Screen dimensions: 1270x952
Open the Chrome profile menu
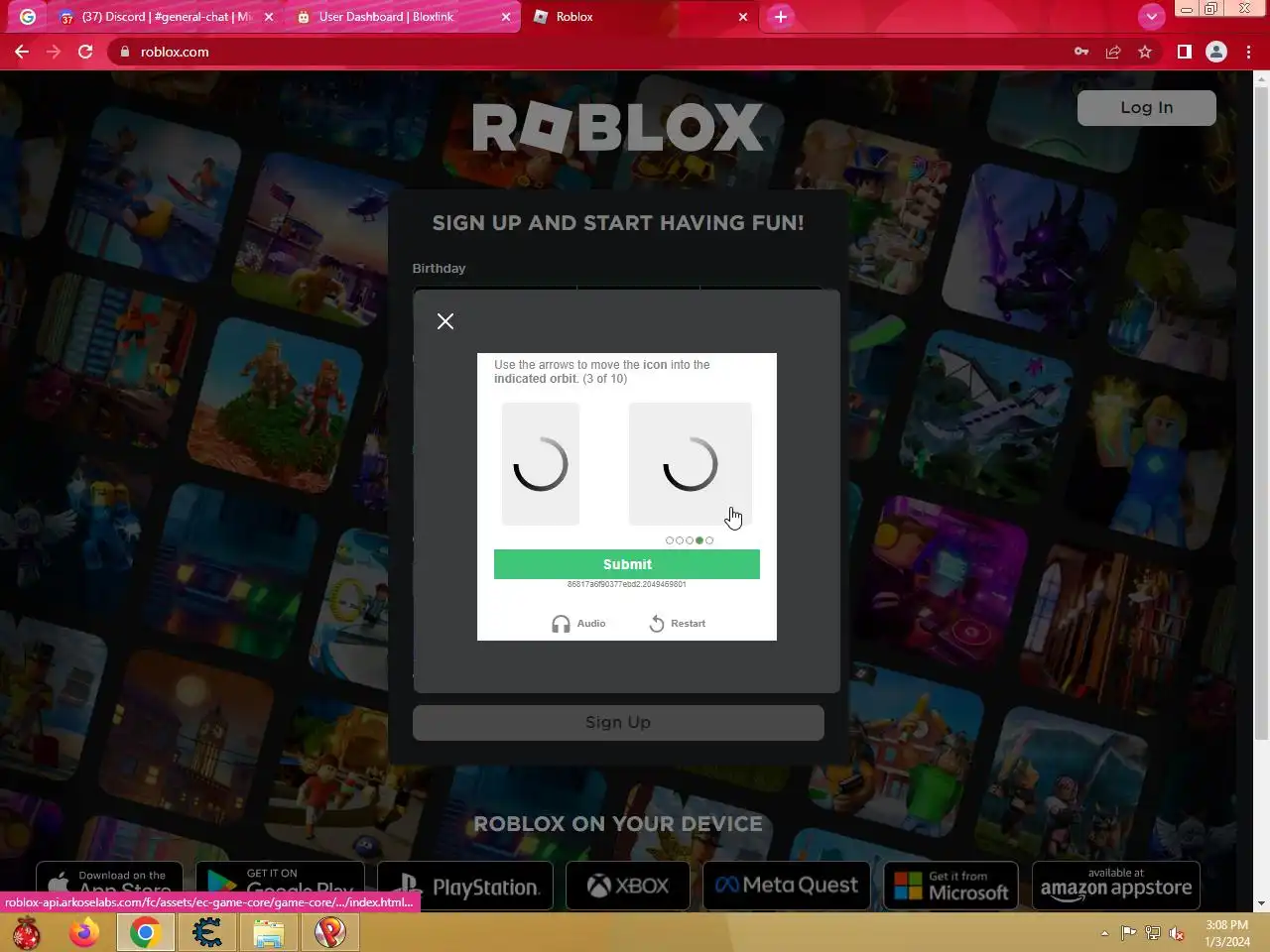[1216, 52]
